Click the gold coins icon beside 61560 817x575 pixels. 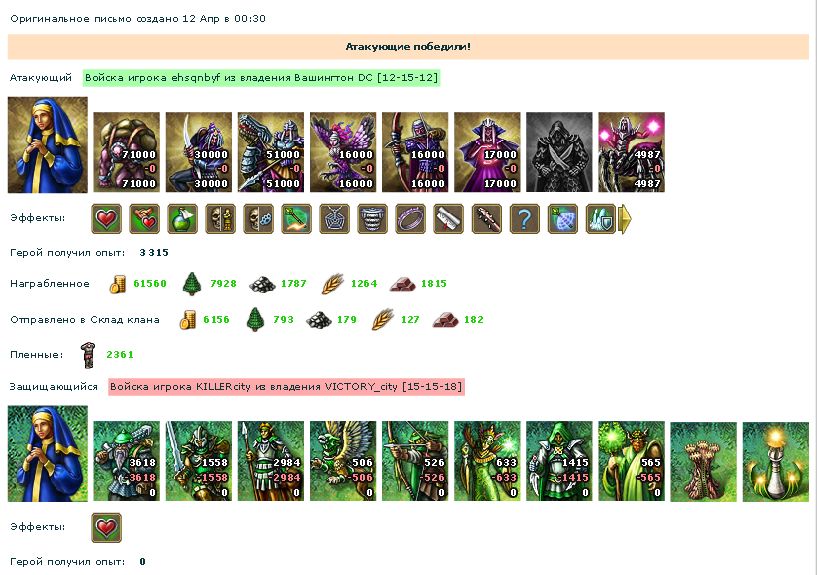[x=118, y=284]
